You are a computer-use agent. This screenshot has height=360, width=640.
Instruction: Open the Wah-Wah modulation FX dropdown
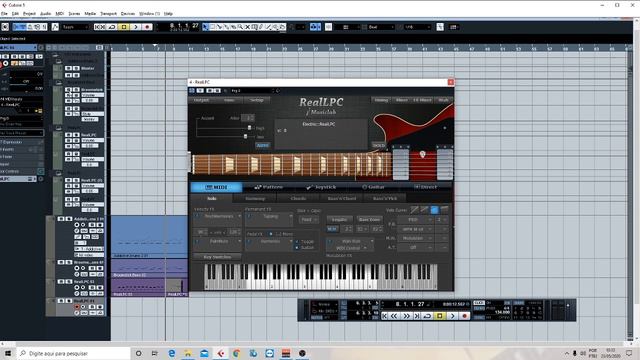pos(350,241)
